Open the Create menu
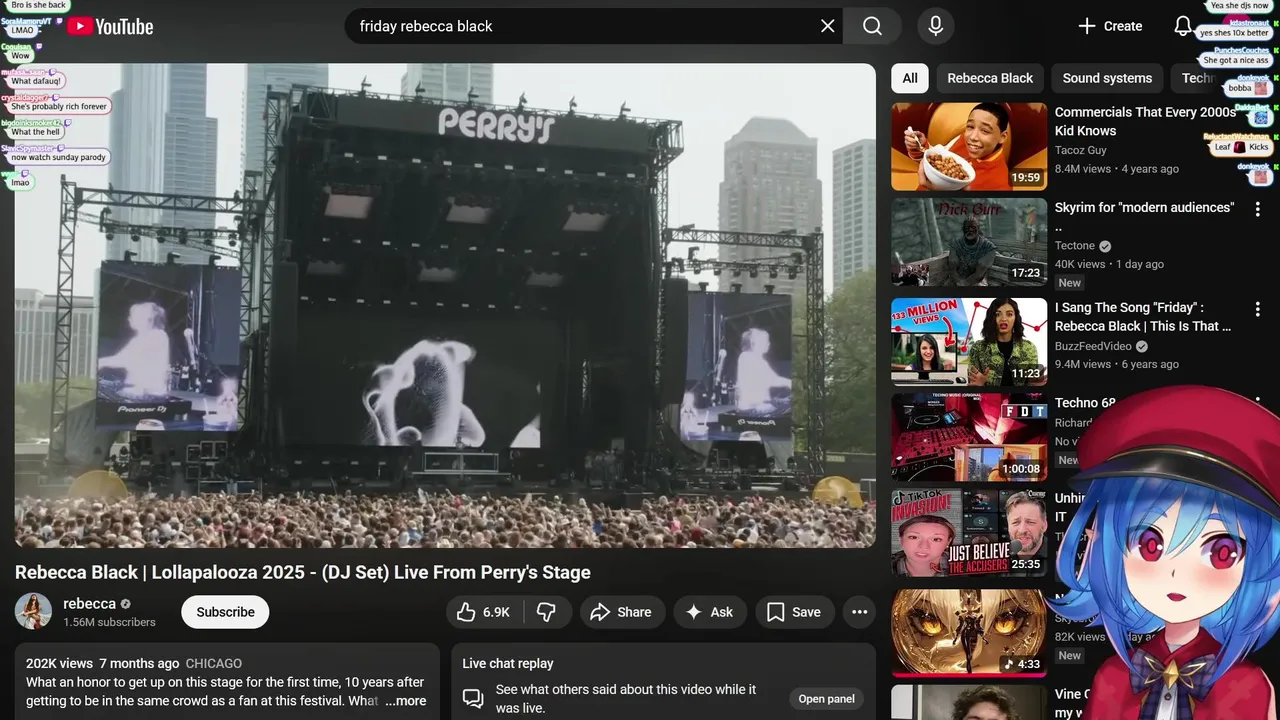 pyautogui.click(x=1110, y=26)
